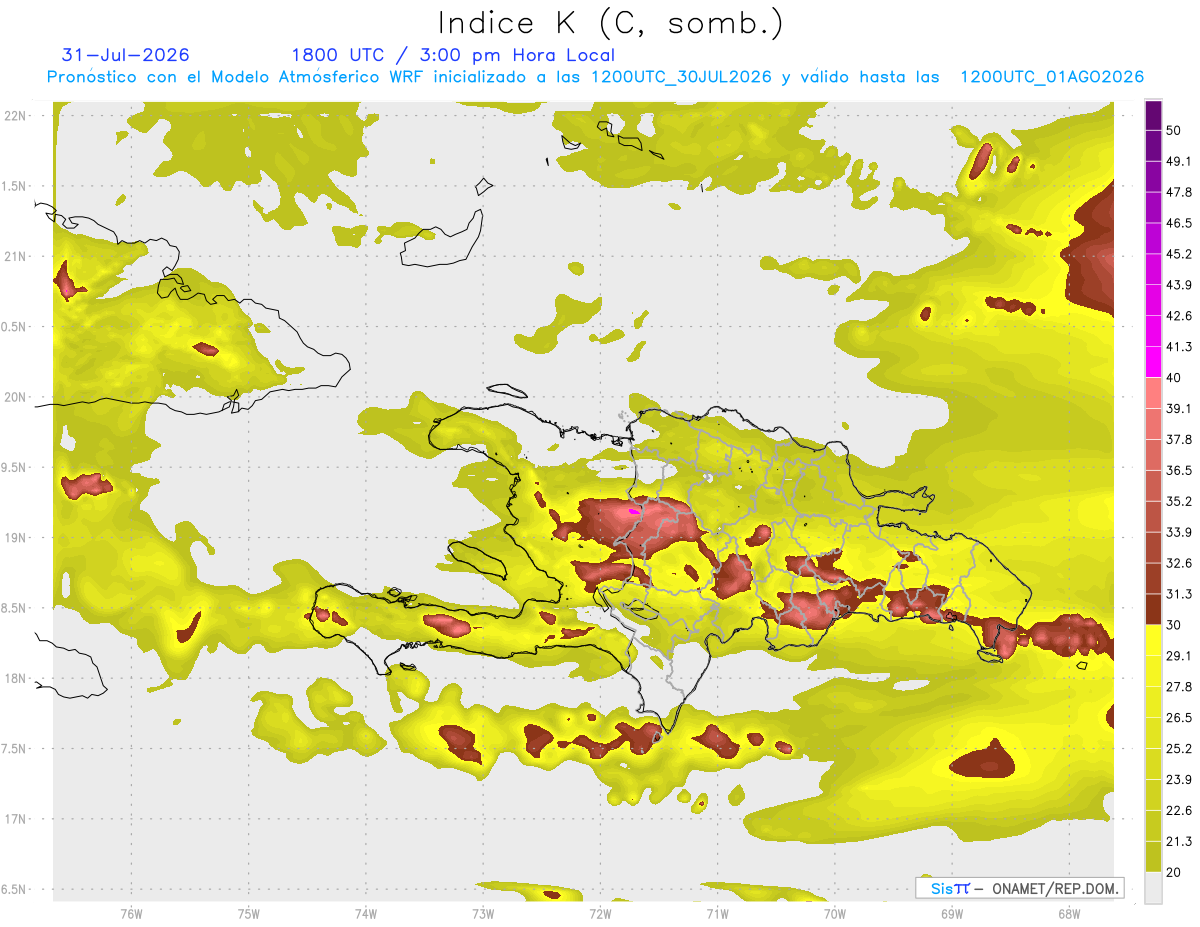Click the "21.3" color scale value

click(1178, 841)
